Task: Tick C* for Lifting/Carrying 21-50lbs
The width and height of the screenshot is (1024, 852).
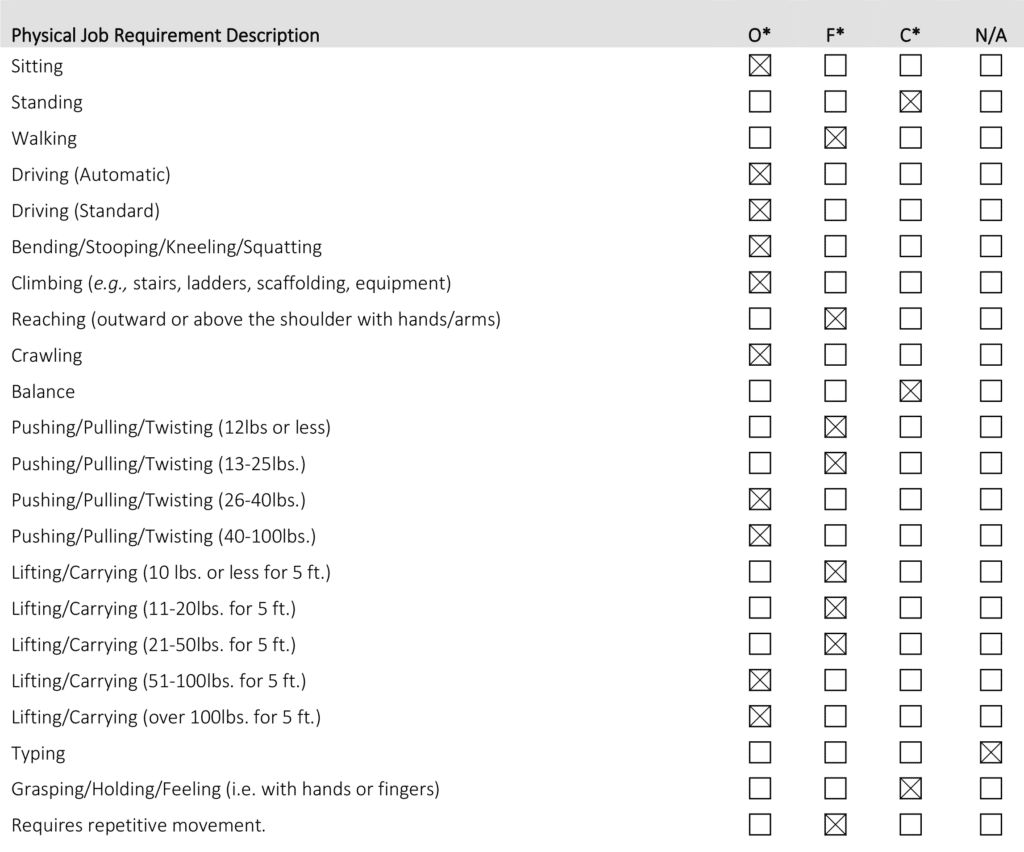Action: [910, 644]
